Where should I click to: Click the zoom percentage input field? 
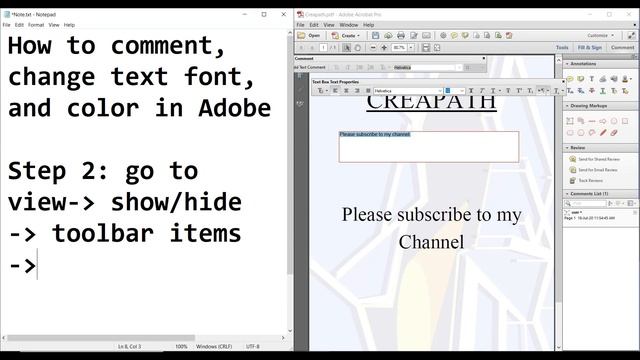400,48
